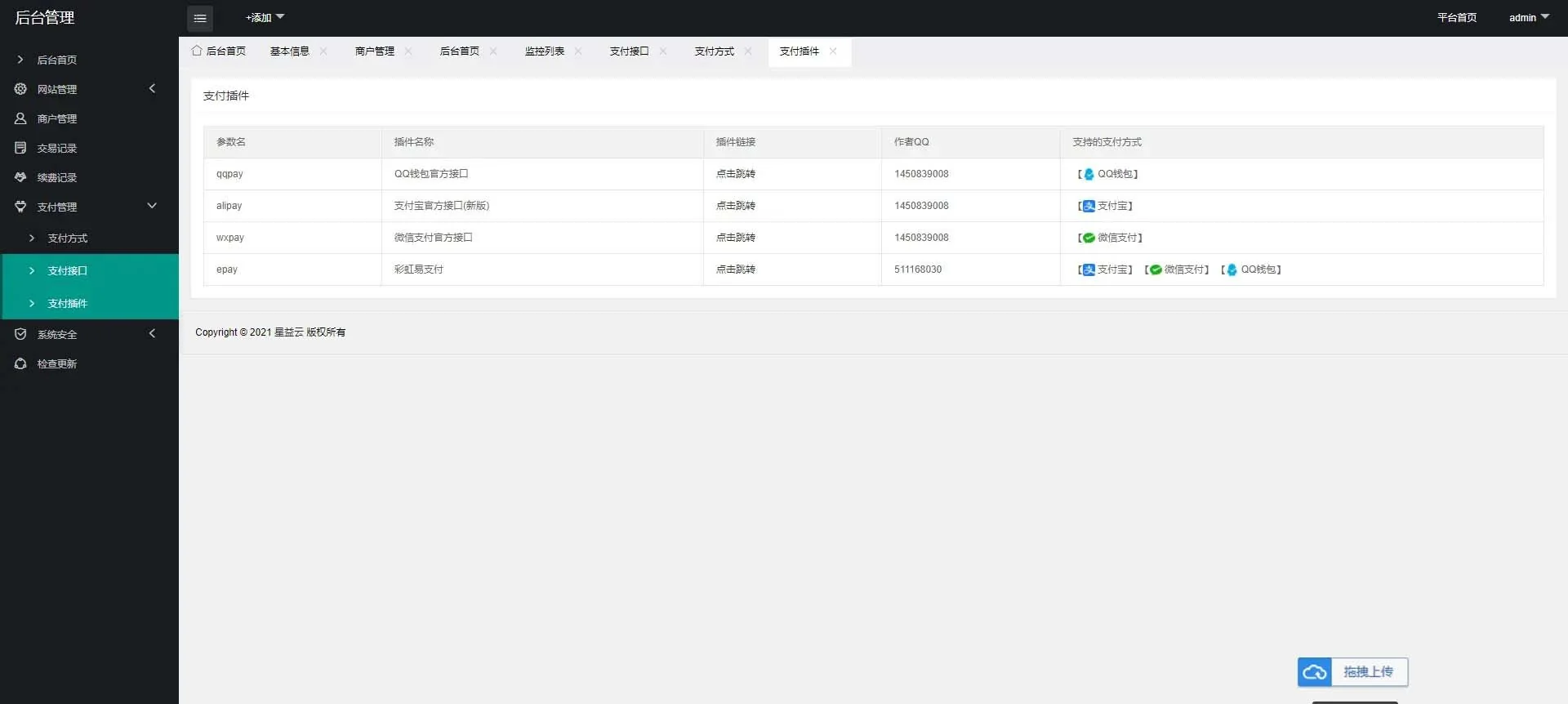This screenshot has height=704, width=1568.
Task: Close the 基本信息 tab
Action: 323,51
